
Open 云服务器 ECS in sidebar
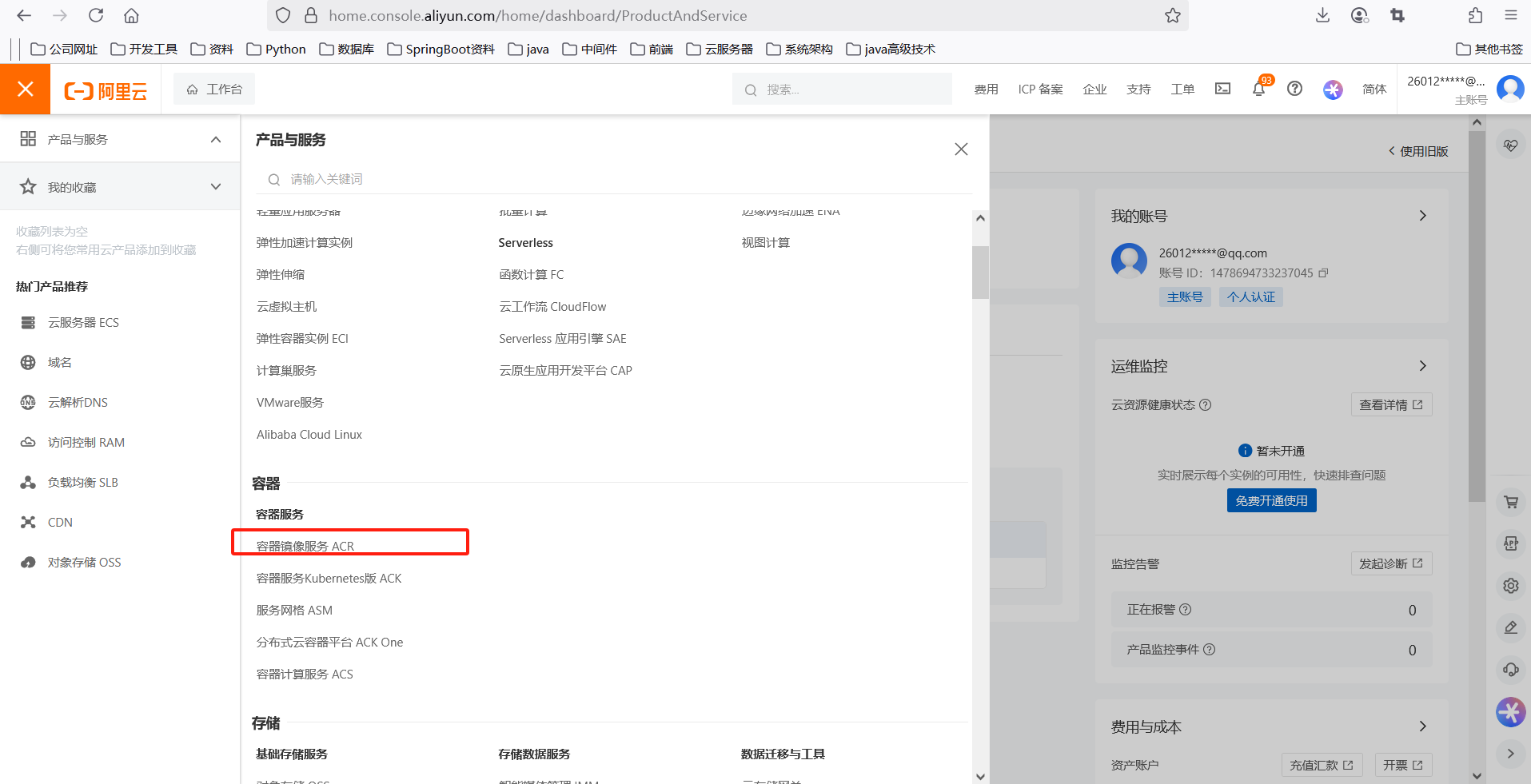[83, 323]
